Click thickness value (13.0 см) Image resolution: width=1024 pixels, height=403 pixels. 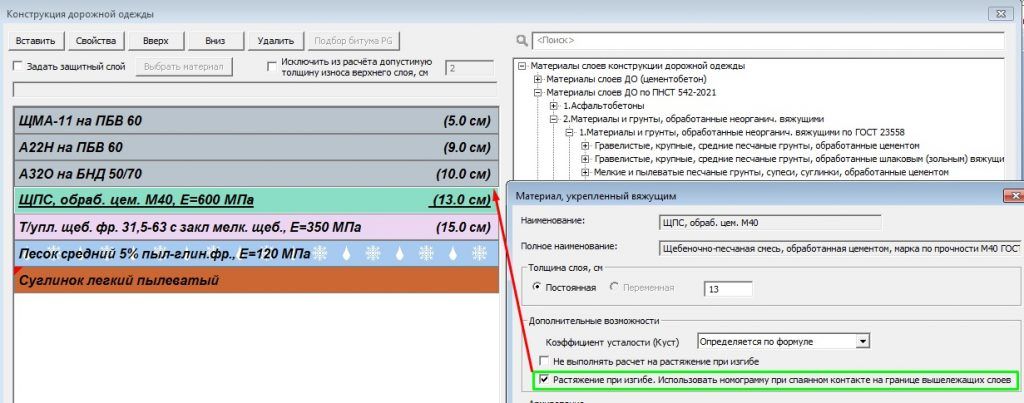coord(460,200)
